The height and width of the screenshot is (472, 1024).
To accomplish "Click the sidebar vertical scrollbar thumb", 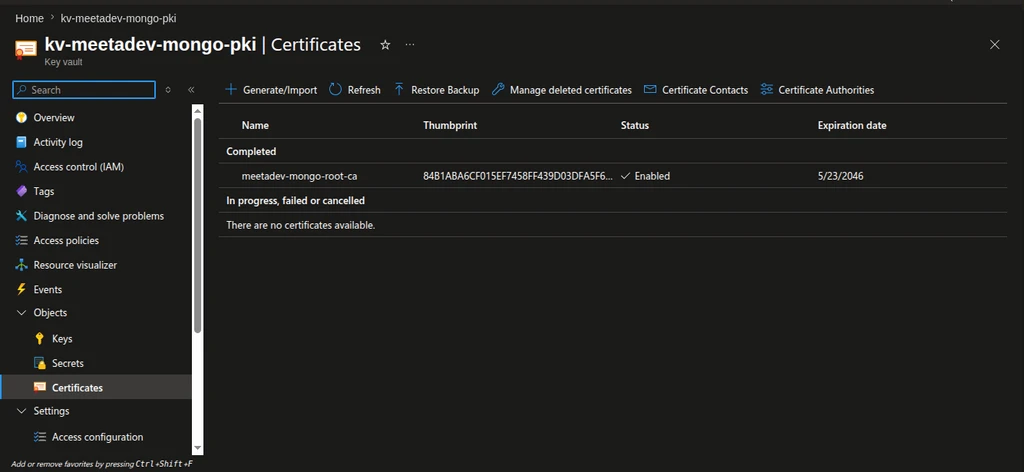I will coord(199,226).
